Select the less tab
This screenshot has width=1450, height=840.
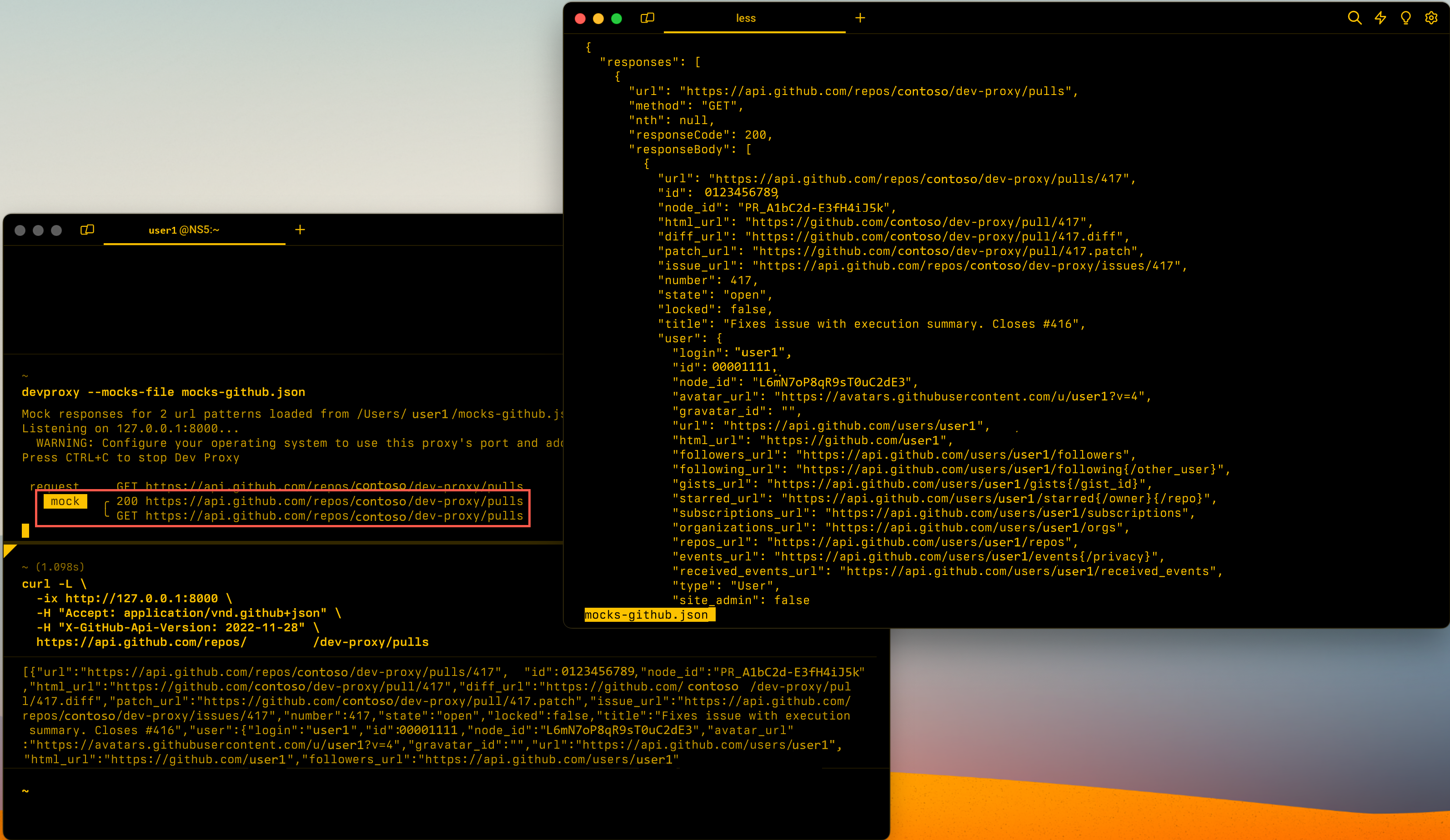(x=746, y=18)
